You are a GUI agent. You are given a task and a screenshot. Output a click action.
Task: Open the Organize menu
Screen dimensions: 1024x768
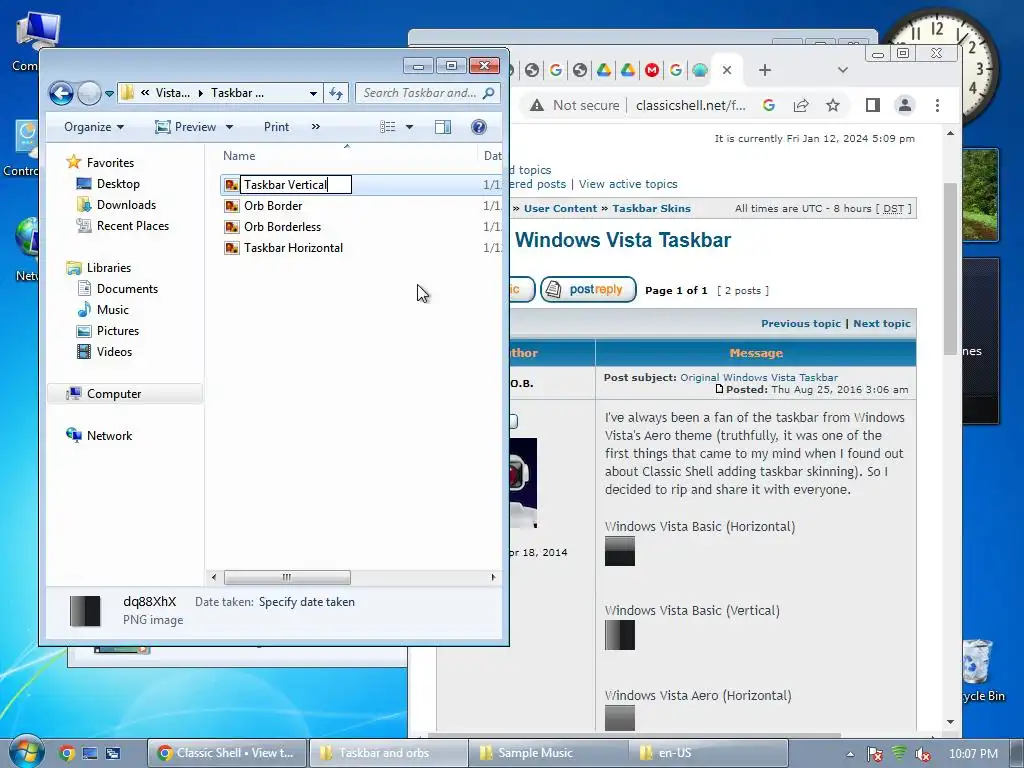[x=94, y=127]
